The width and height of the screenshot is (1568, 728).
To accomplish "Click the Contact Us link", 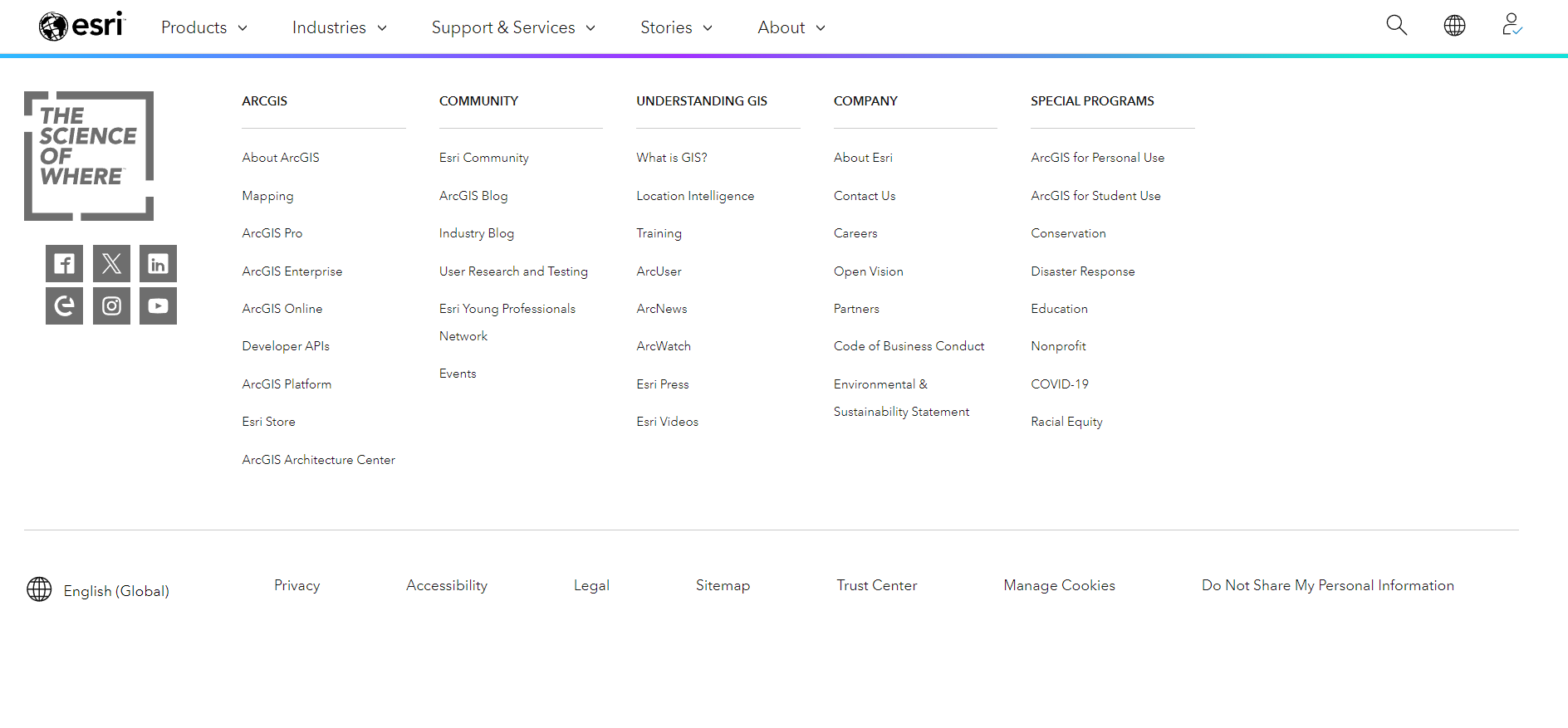I will point(865,196).
